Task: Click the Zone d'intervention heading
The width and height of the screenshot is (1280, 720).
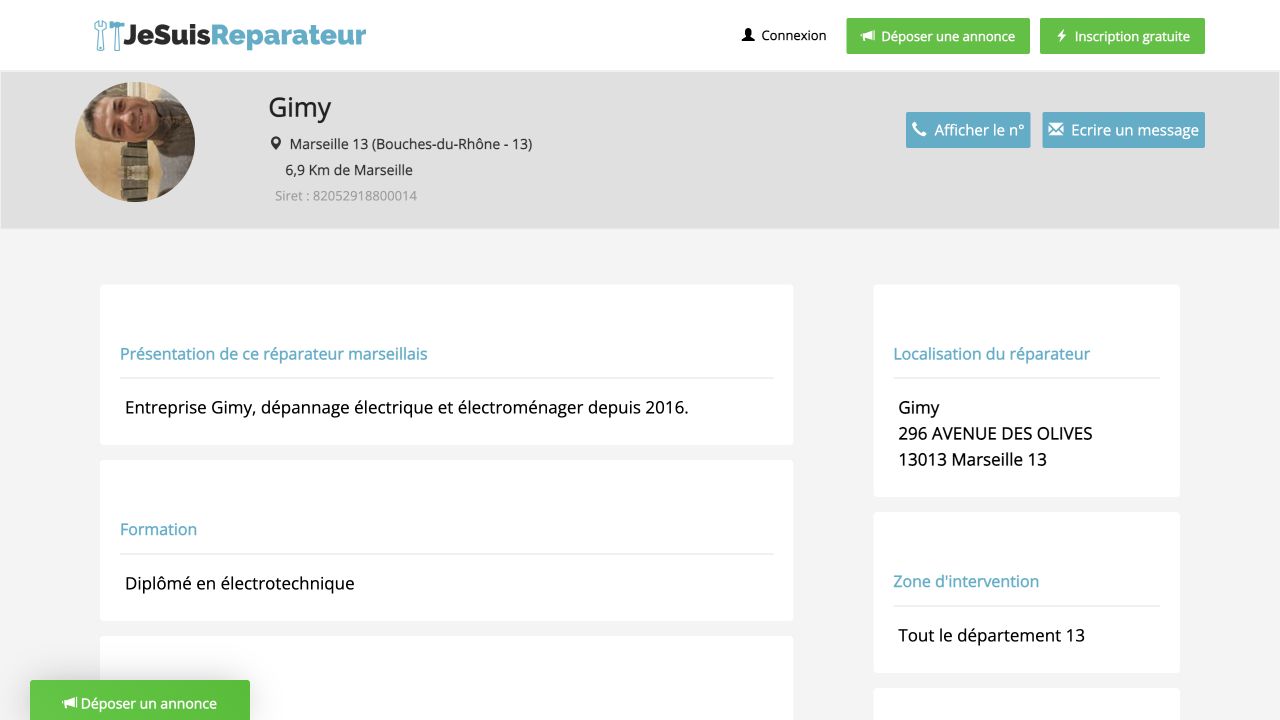Action: (966, 582)
